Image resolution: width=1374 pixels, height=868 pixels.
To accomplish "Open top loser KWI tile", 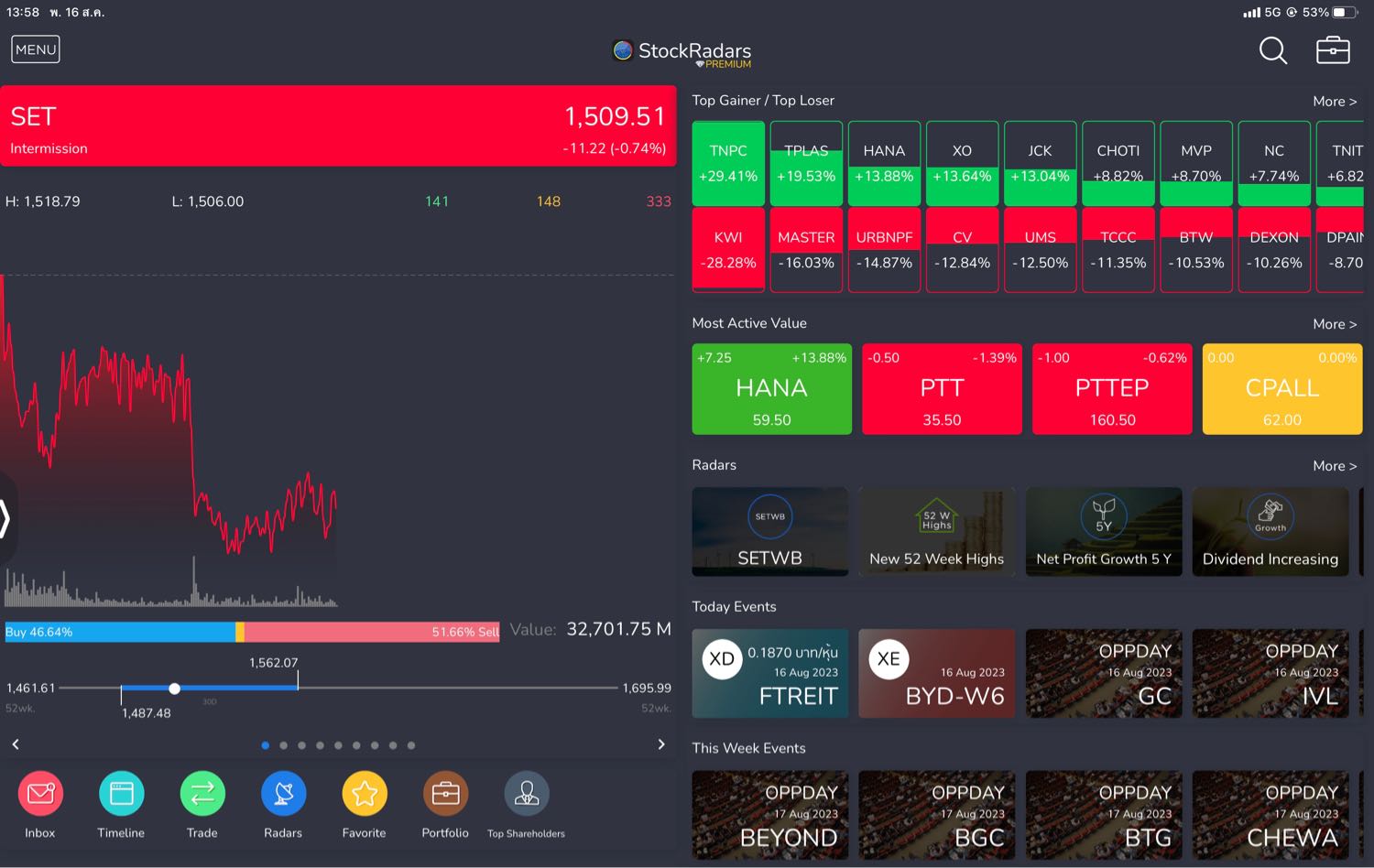I will click(728, 250).
